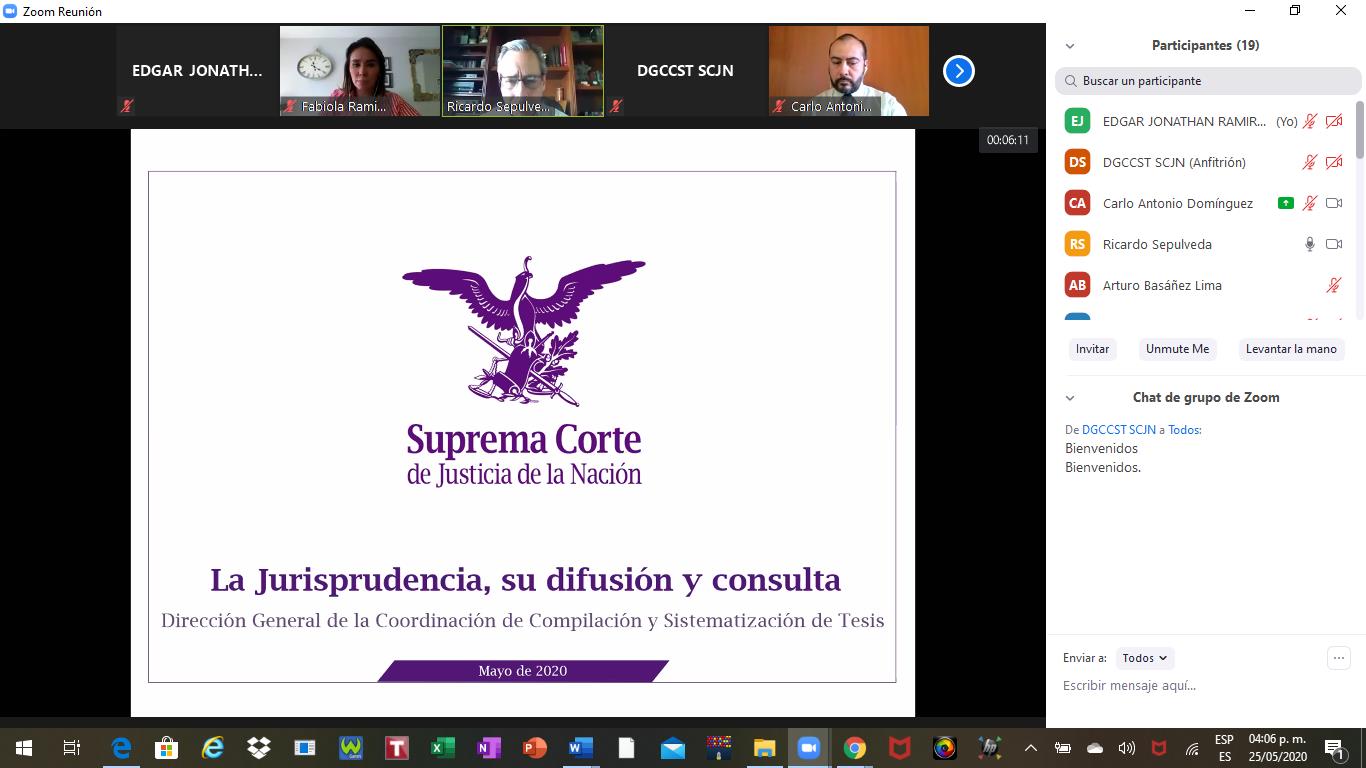
Task: Click the AB avatar for Arturo Basáñez
Action: (1077, 285)
